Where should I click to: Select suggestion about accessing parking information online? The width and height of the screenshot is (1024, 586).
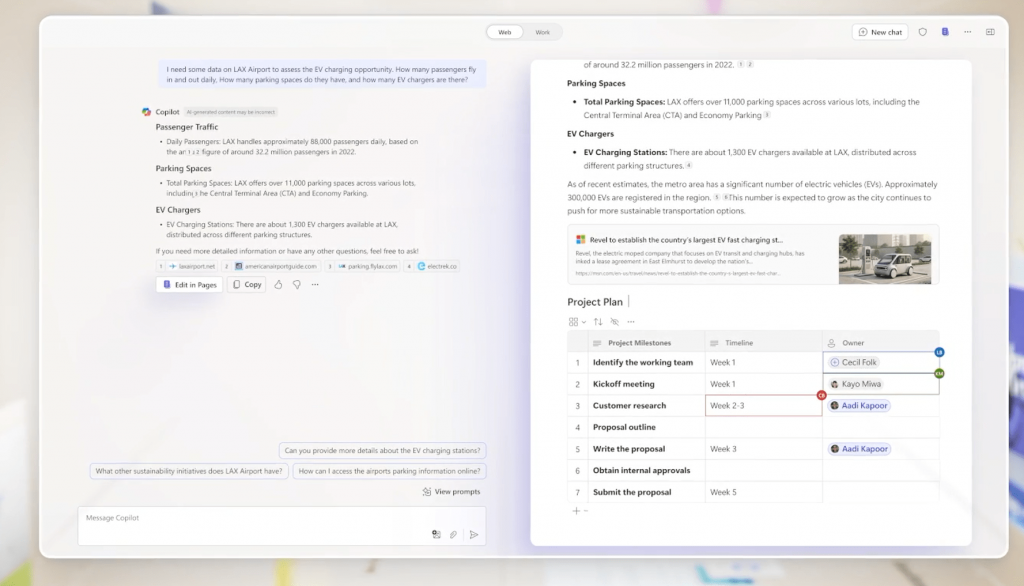(x=389, y=471)
